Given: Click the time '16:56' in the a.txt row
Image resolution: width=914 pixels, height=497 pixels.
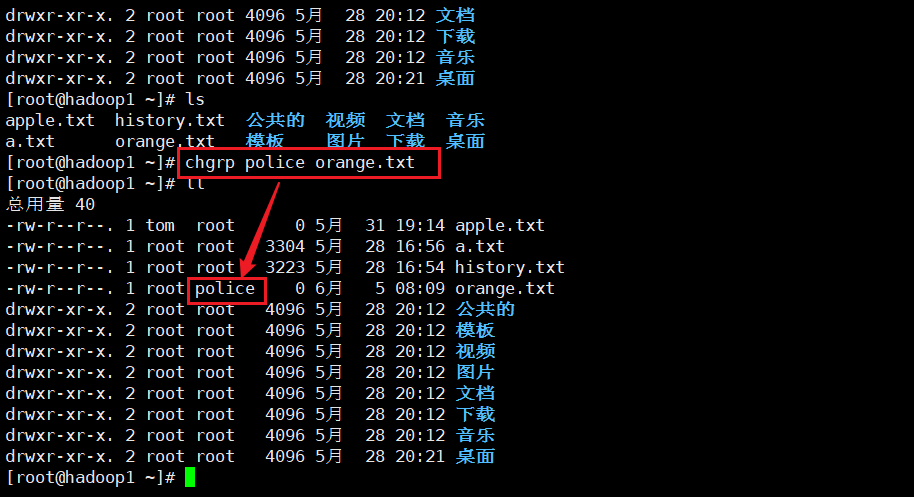Looking at the screenshot, I should (x=420, y=246).
